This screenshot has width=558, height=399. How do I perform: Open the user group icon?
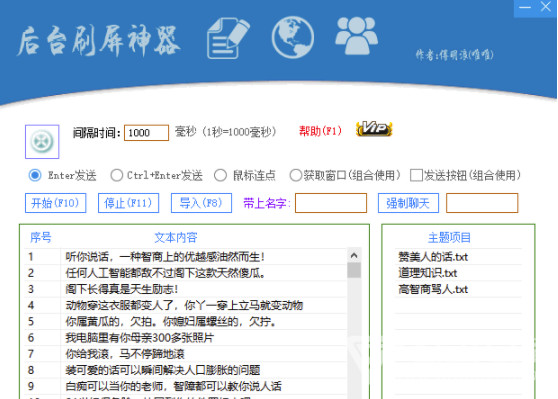(x=356, y=36)
